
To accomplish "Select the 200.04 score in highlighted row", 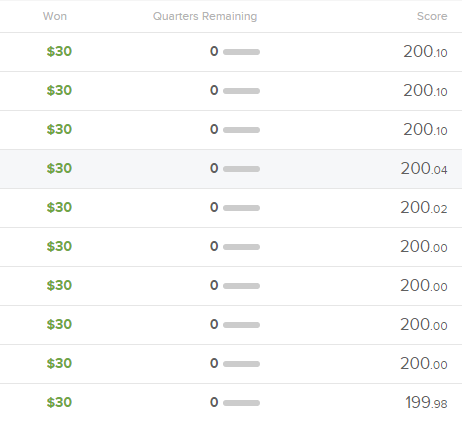I will point(424,168).
